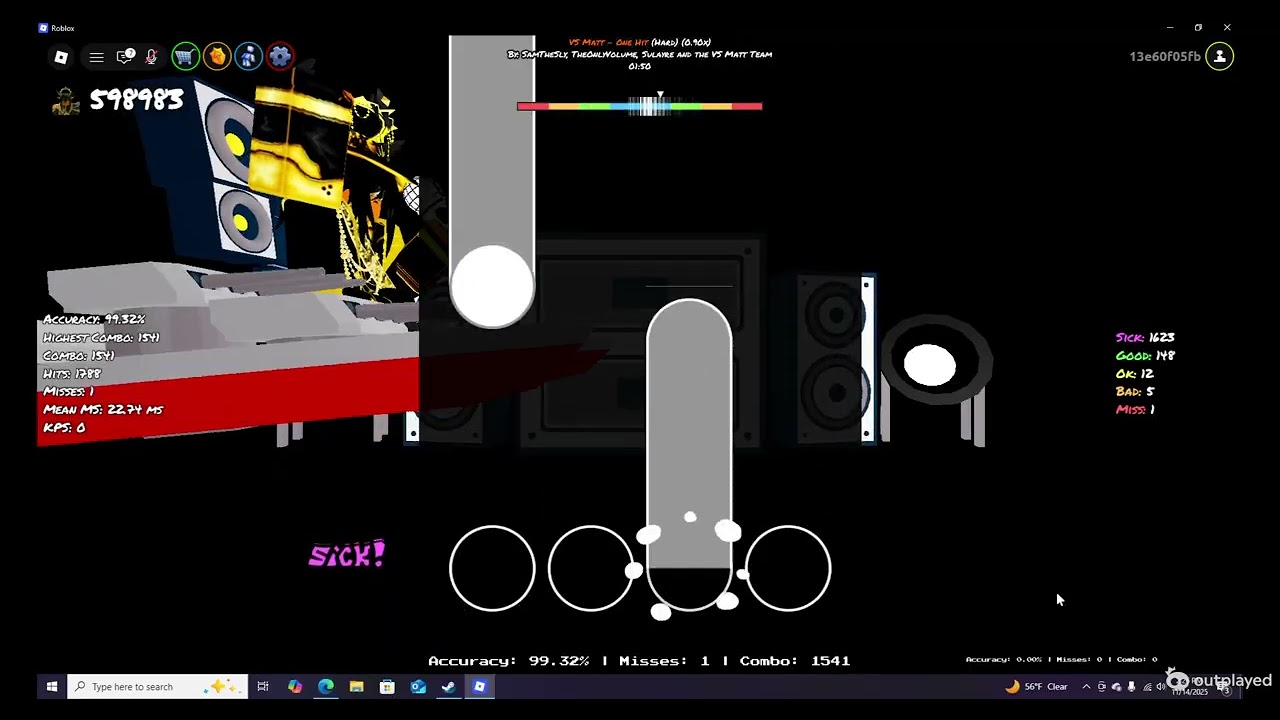This screenshot has width=1280, height=720.
Task: Click the Misses: 1 stat in the left panel
Action: point(69,391)
